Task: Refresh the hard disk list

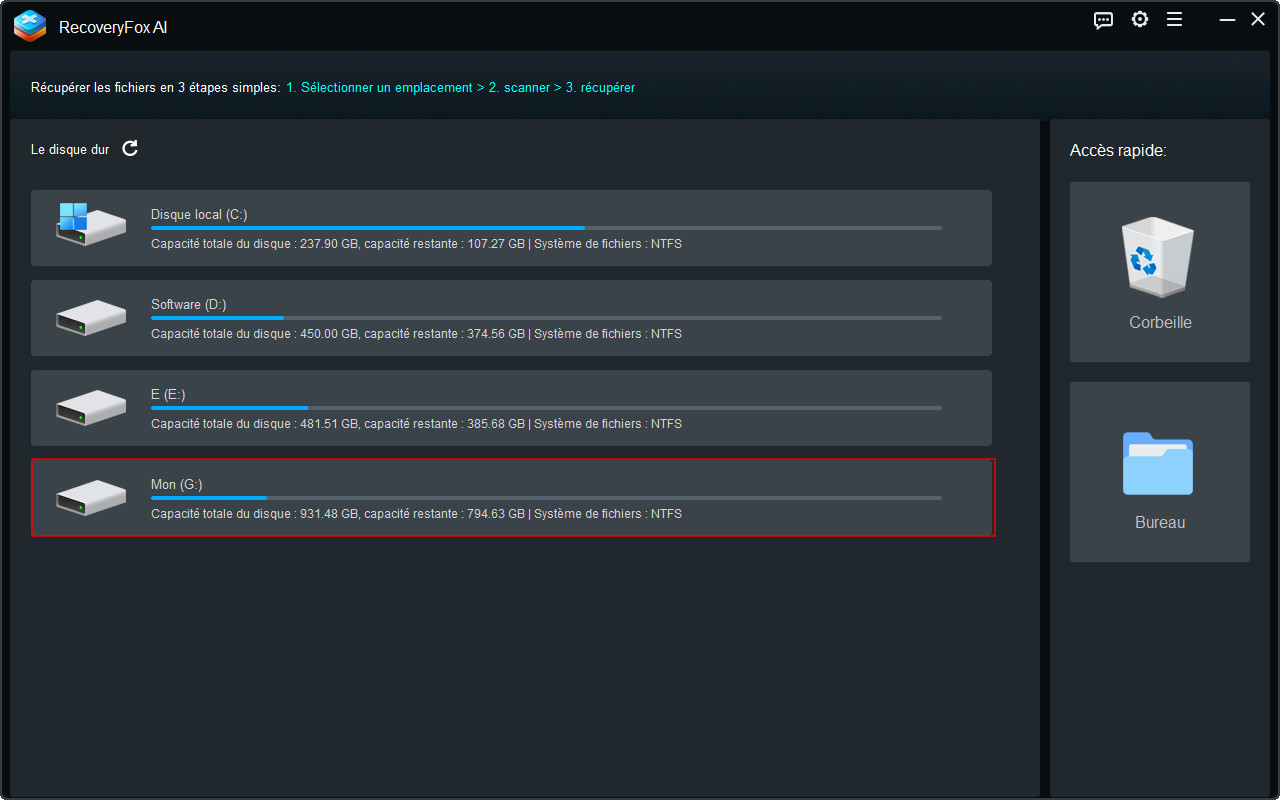Action: pyautogui.click(x=130, y=149)
